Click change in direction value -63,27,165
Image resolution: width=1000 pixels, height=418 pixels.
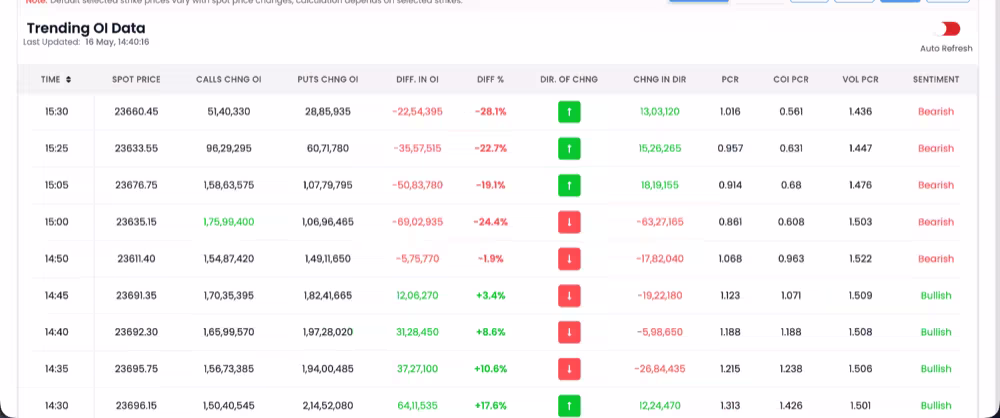659,222
